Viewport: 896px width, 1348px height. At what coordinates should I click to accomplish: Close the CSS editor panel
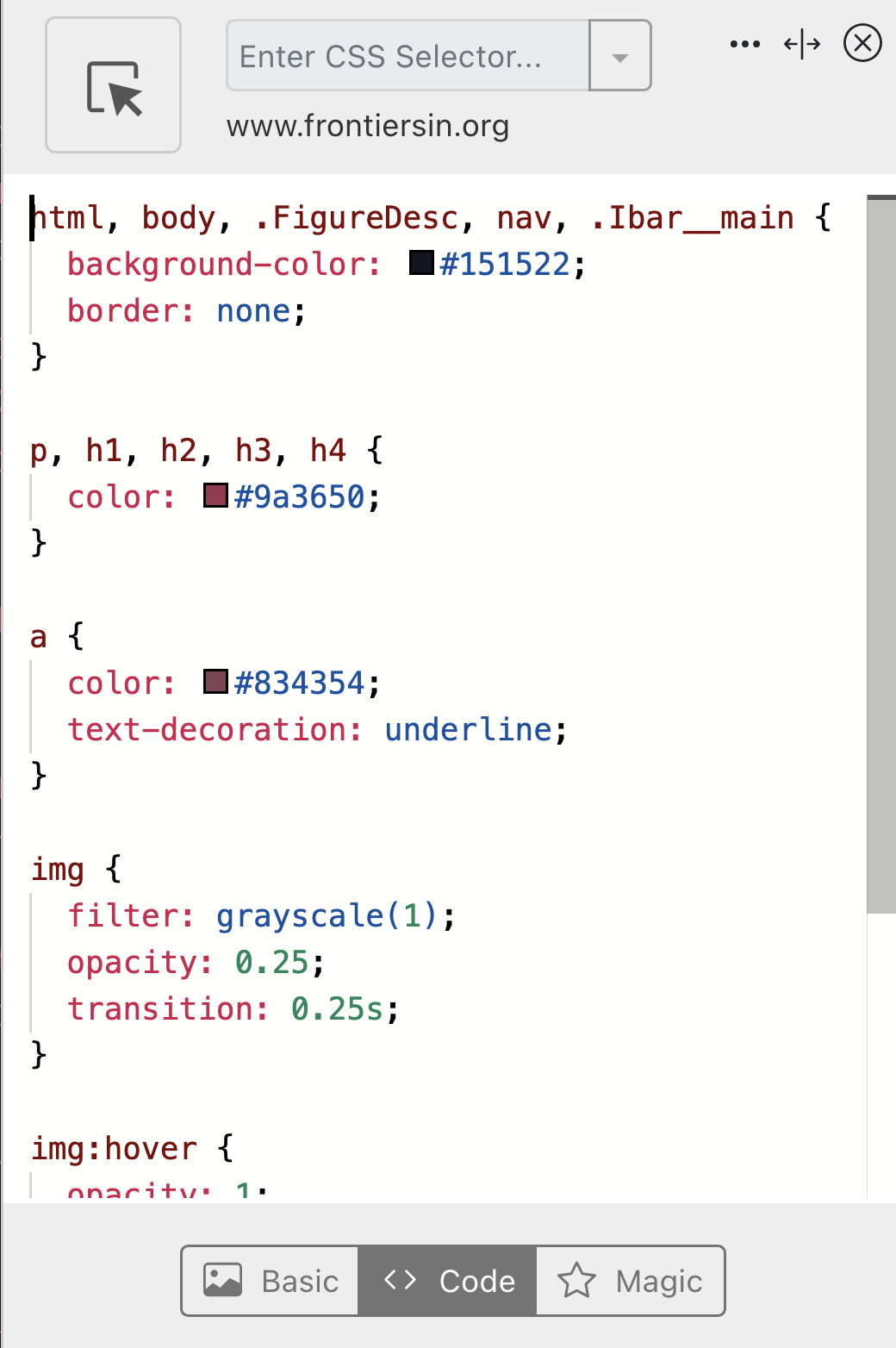[x=862, y=43]
